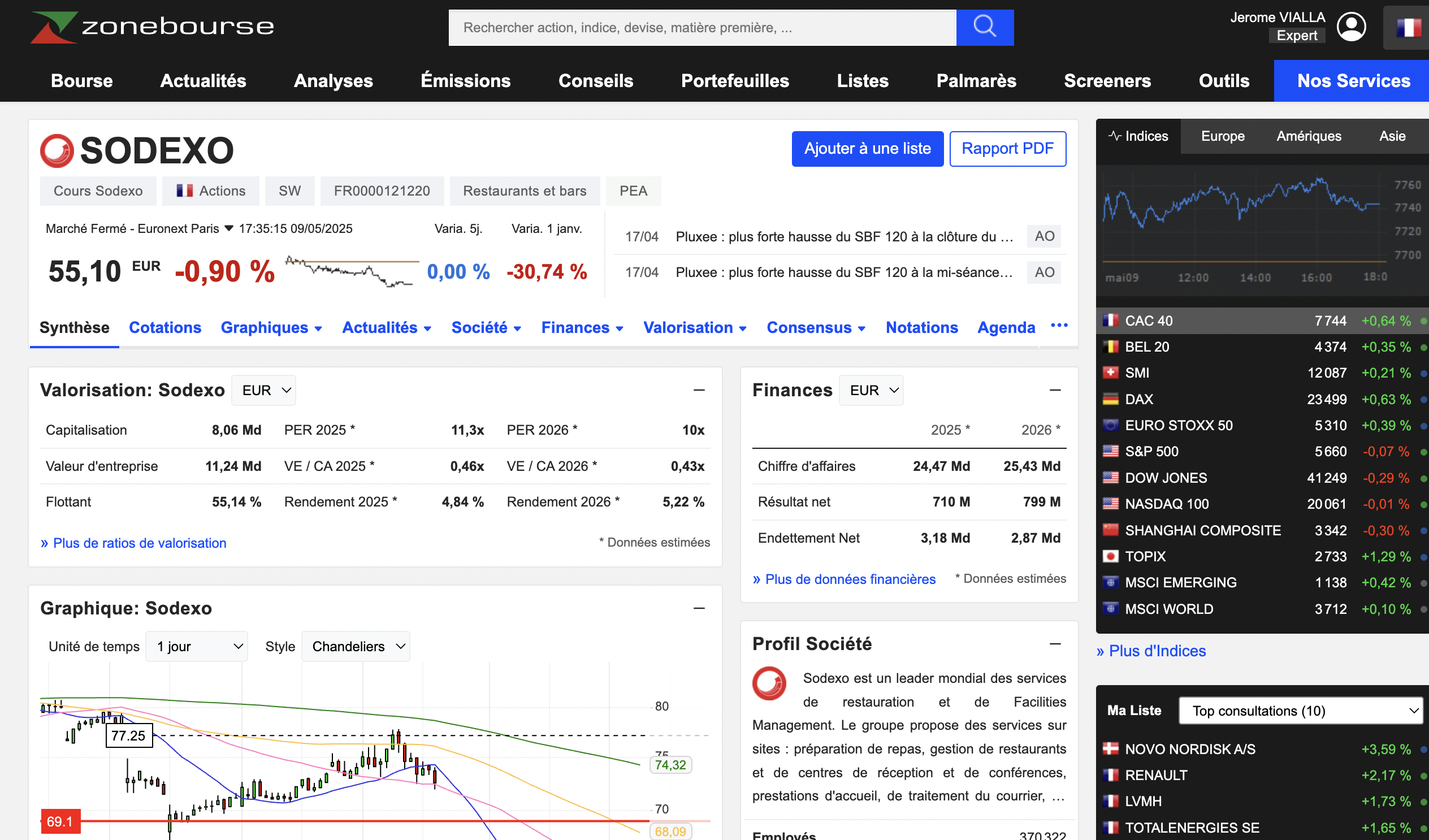Open the three-dots more tabs menu
The width and height of the screenshot is (1429, 840).
pyautogui.click(x=1059, y=326)
